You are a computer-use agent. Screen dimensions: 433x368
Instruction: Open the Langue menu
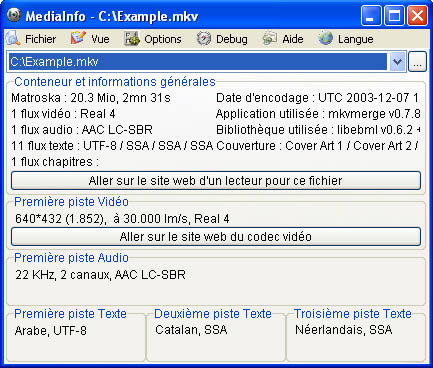pos(356,39)
